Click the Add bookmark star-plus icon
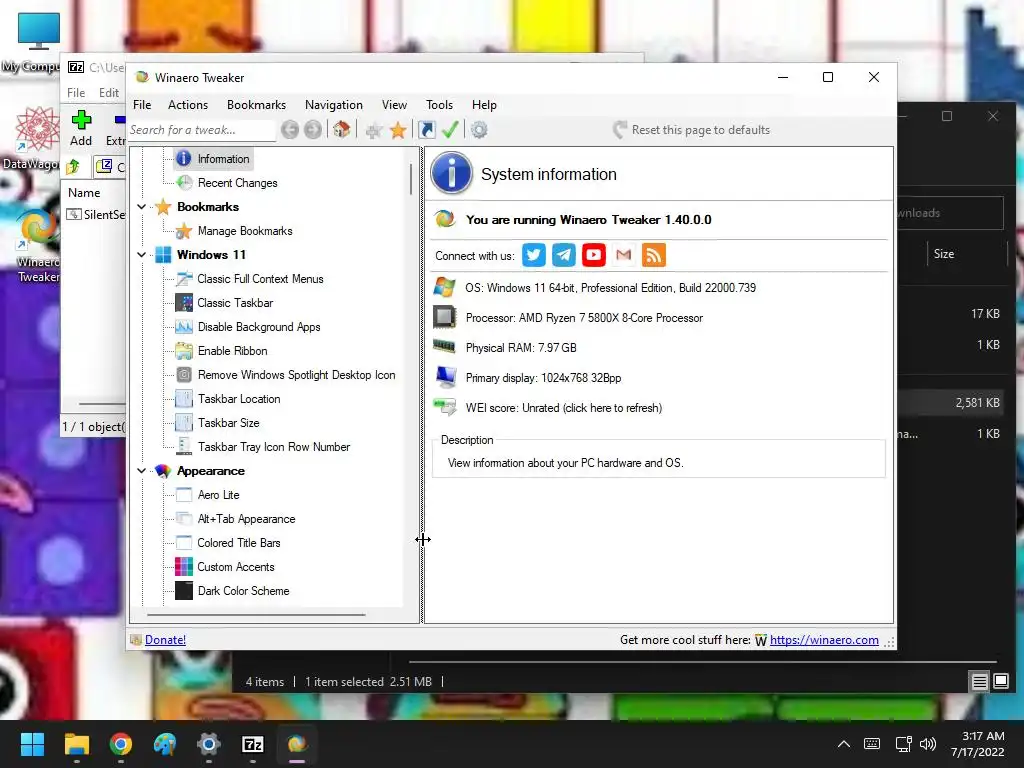Image resolution: width=1024 pixels, height=768 pixels. coord(374,131)
